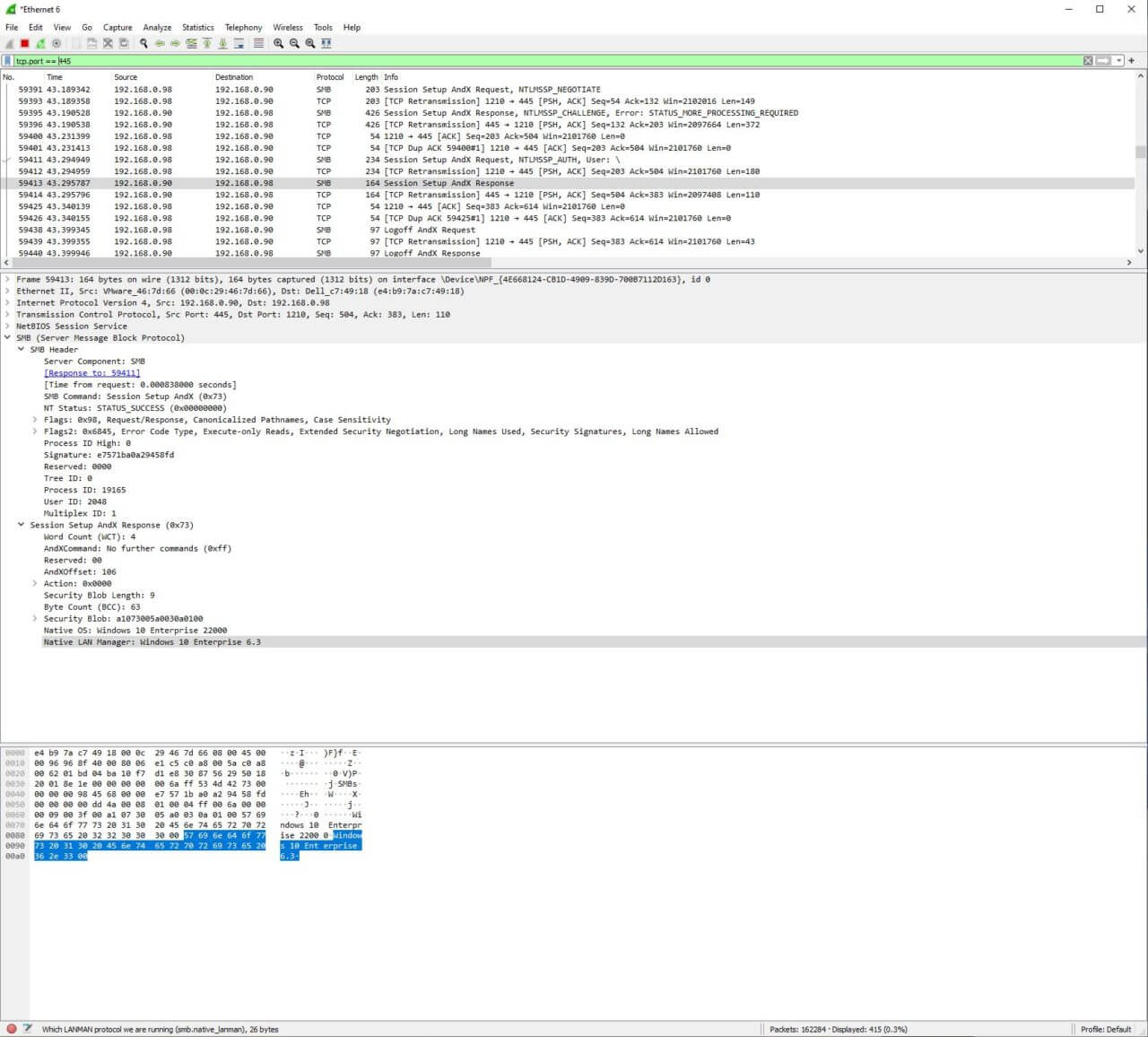Open capture file properties status icon
The width and height of the screenshot is (1148, 1037).
28,1029
